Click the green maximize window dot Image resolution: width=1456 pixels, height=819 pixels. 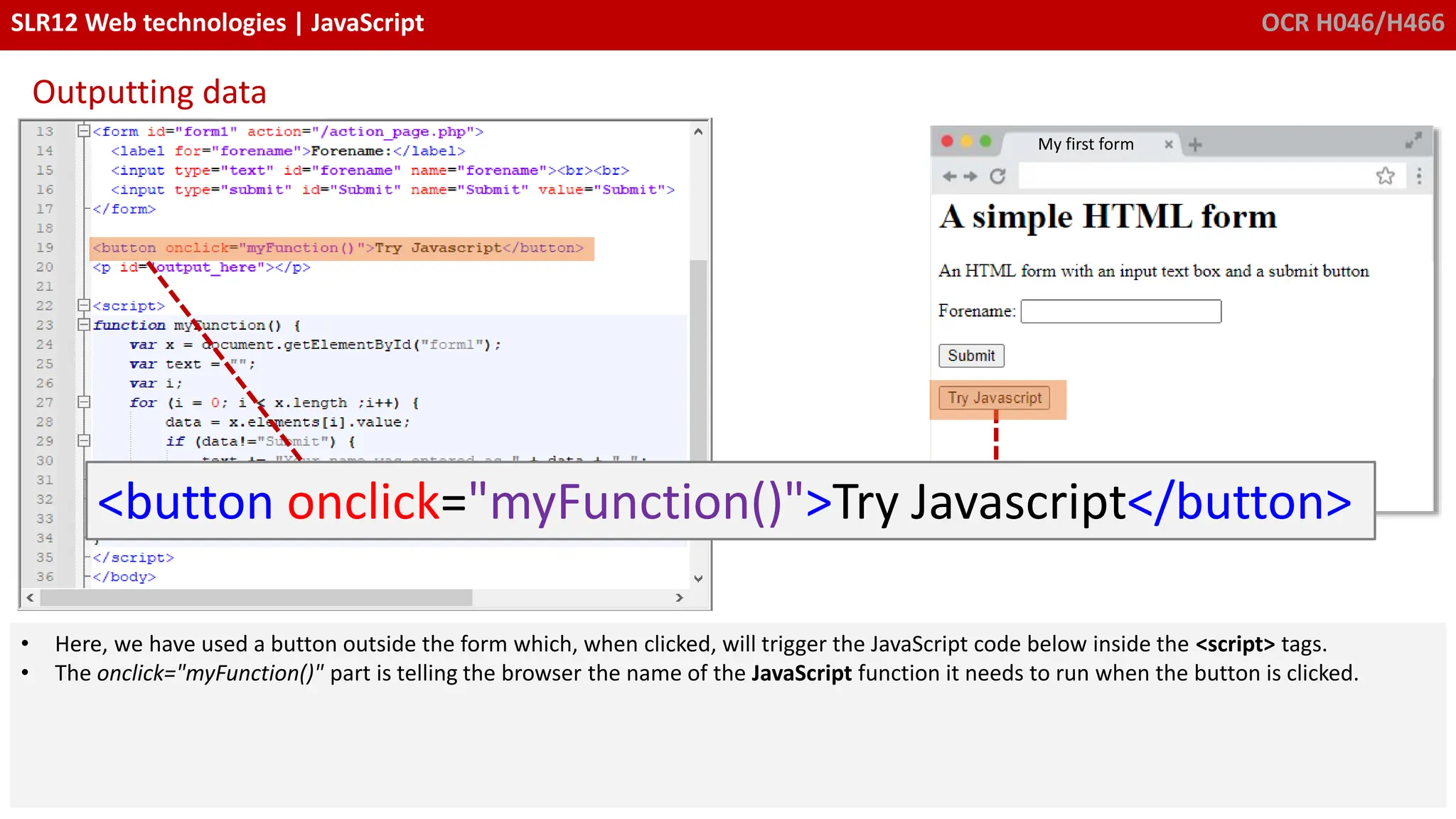(985, 141)
